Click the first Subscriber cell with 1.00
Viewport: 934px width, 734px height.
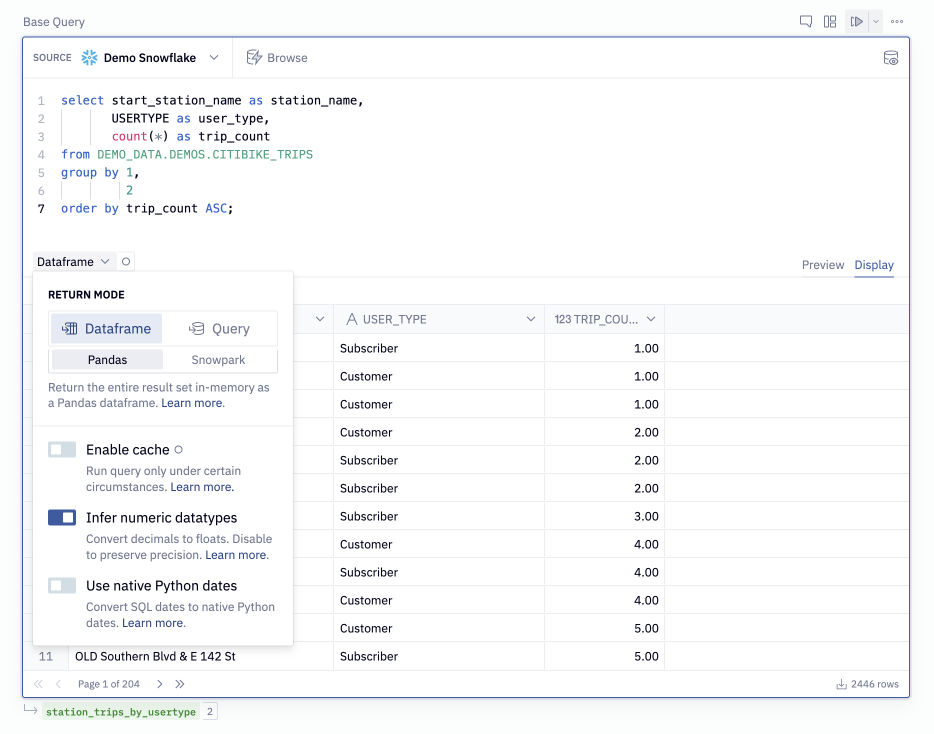click(438, 349)
